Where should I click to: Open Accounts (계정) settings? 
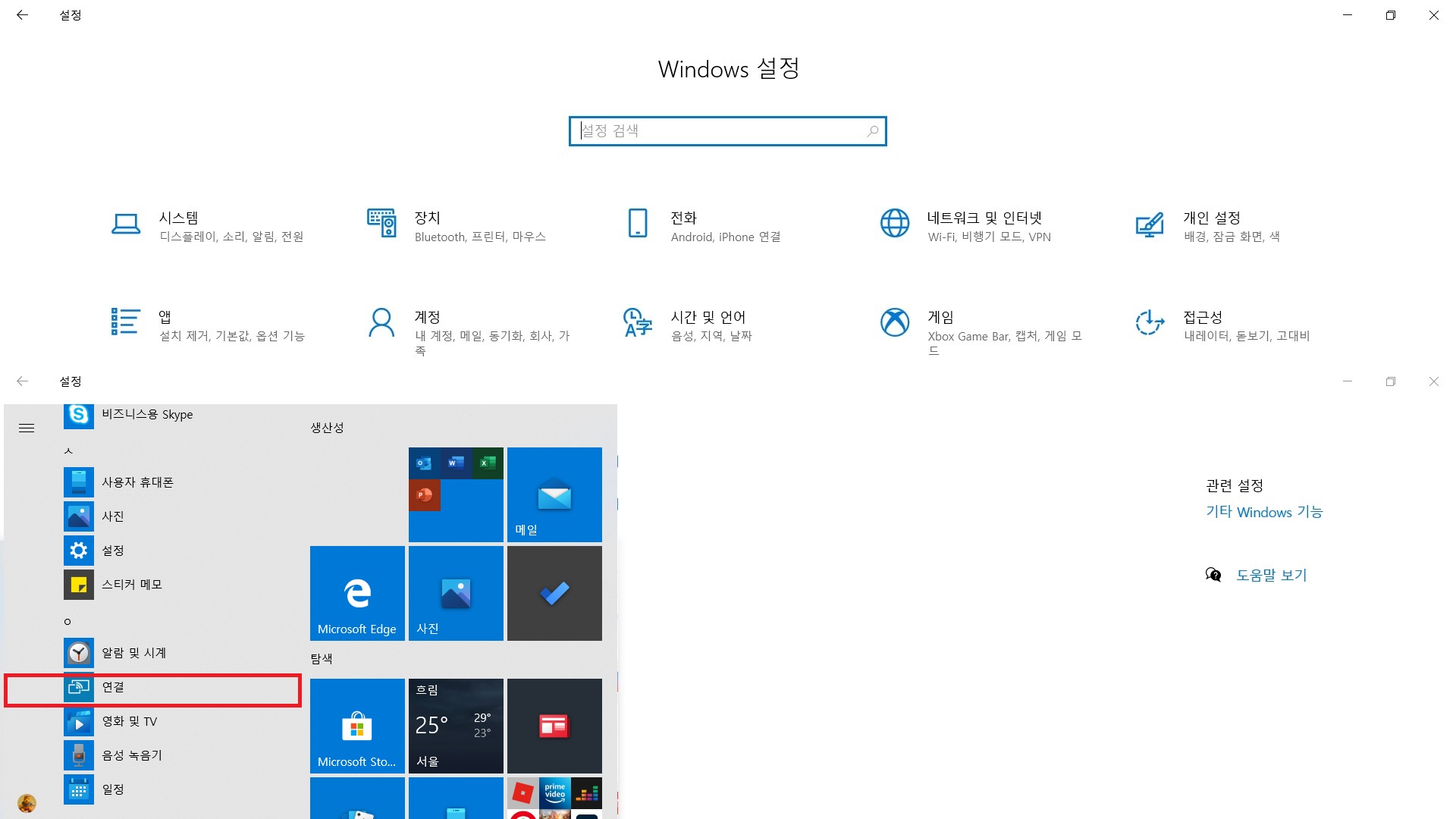pos(427,318)
